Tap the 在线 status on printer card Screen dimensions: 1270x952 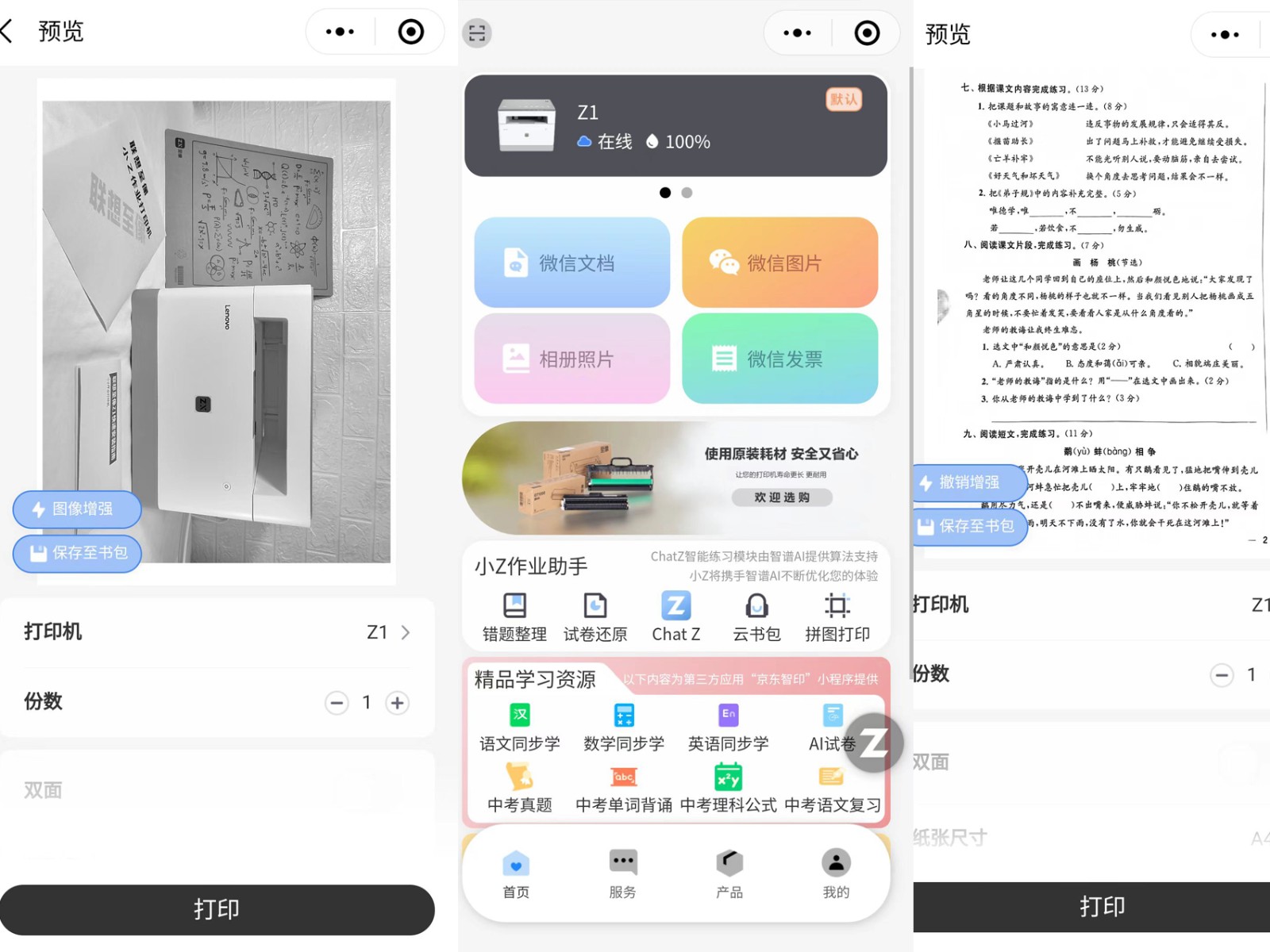(x=605, y=142)
